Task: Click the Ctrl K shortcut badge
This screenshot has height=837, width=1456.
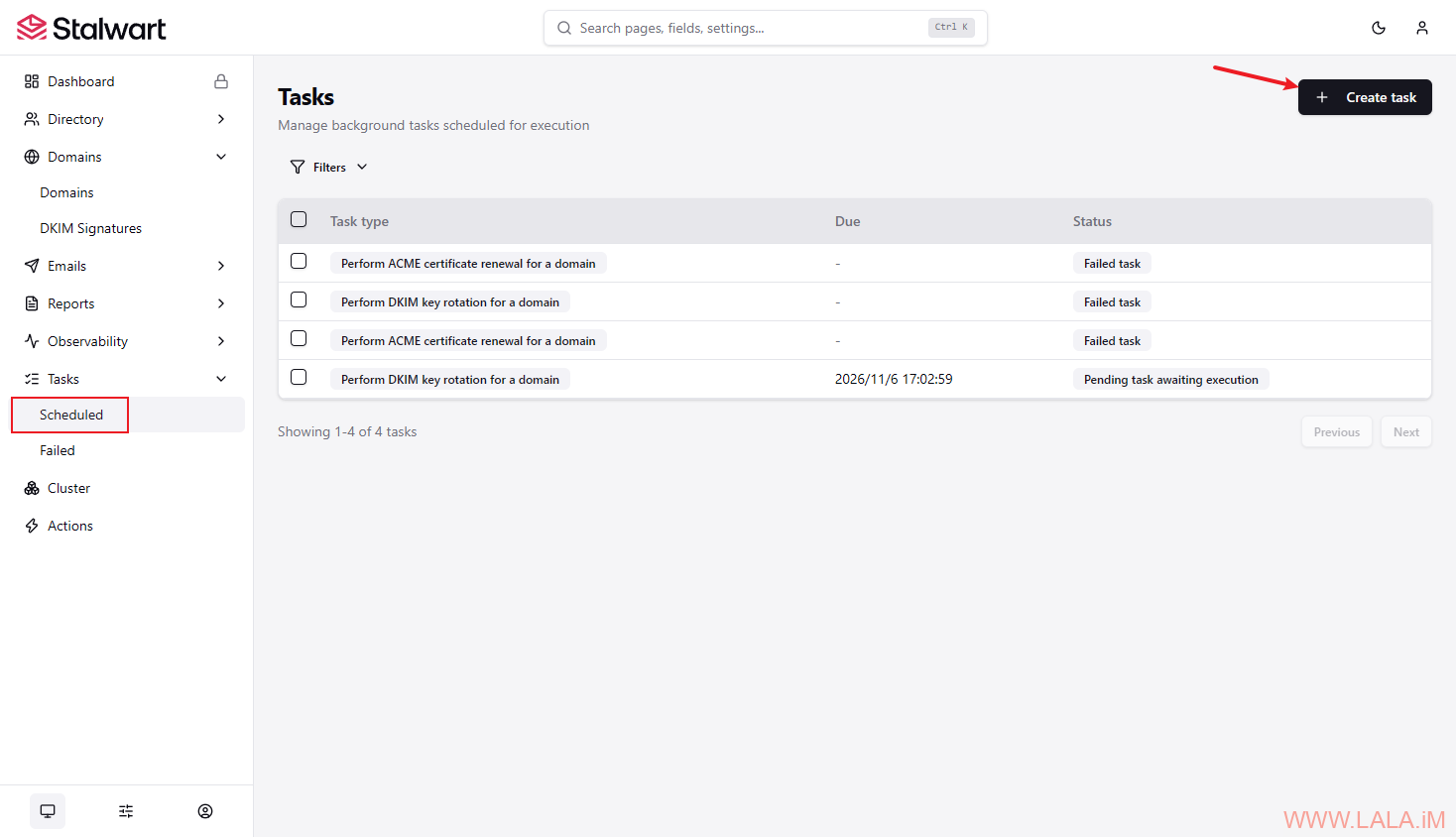Action: 951,28
